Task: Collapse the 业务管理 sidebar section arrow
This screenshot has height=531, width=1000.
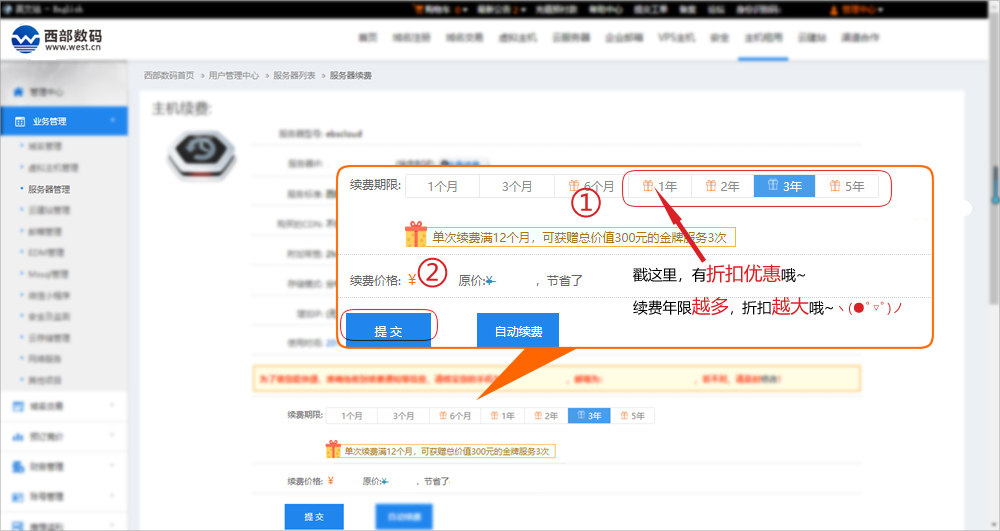Action: 112,121
